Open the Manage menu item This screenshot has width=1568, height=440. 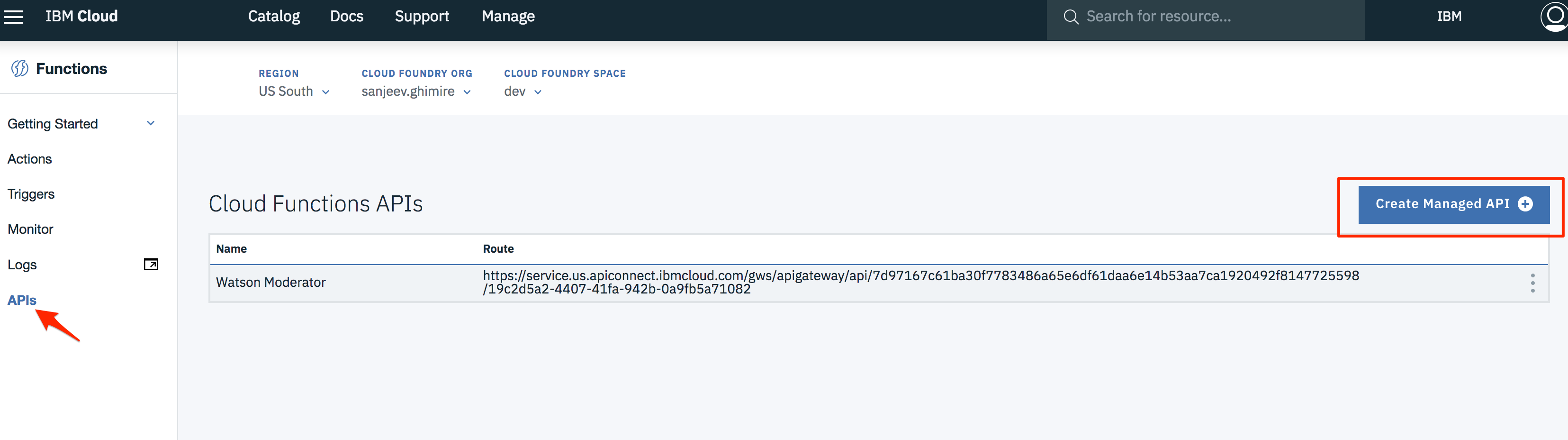point(508,17)
